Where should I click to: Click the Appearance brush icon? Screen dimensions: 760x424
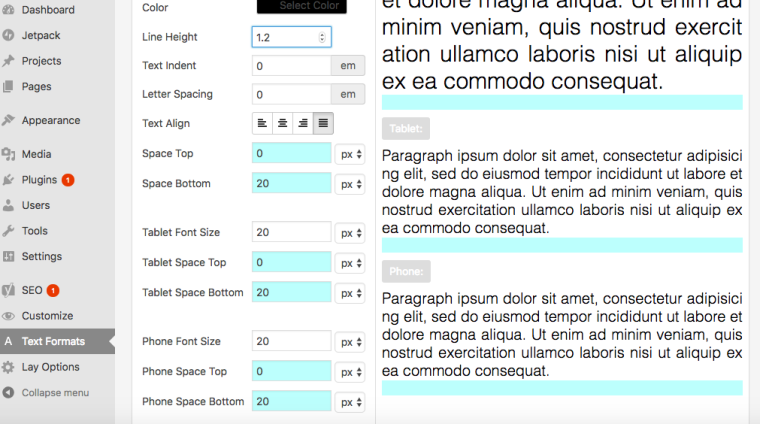point(9,120)
